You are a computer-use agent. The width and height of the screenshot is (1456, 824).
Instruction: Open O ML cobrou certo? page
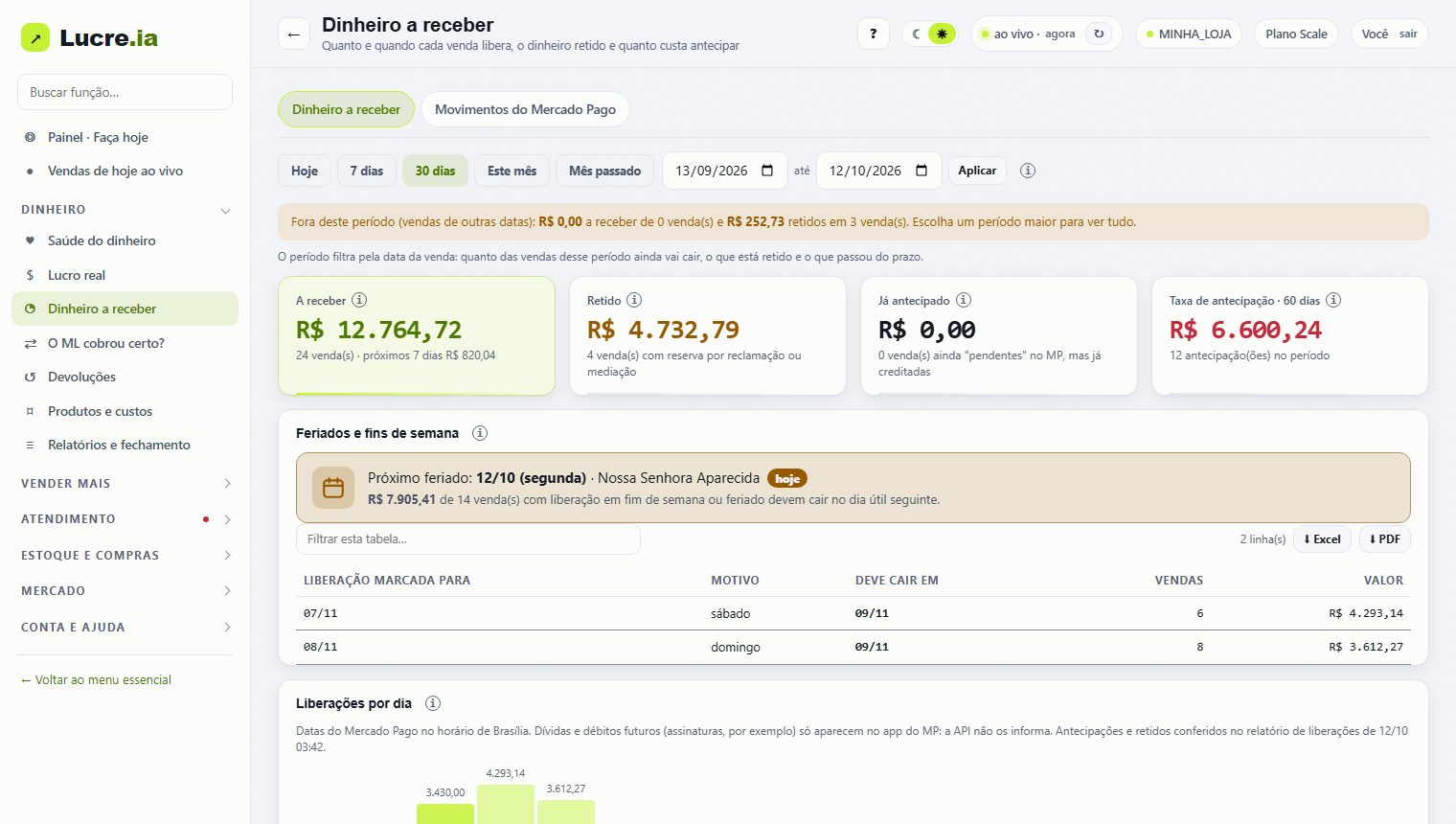(125, 343)
